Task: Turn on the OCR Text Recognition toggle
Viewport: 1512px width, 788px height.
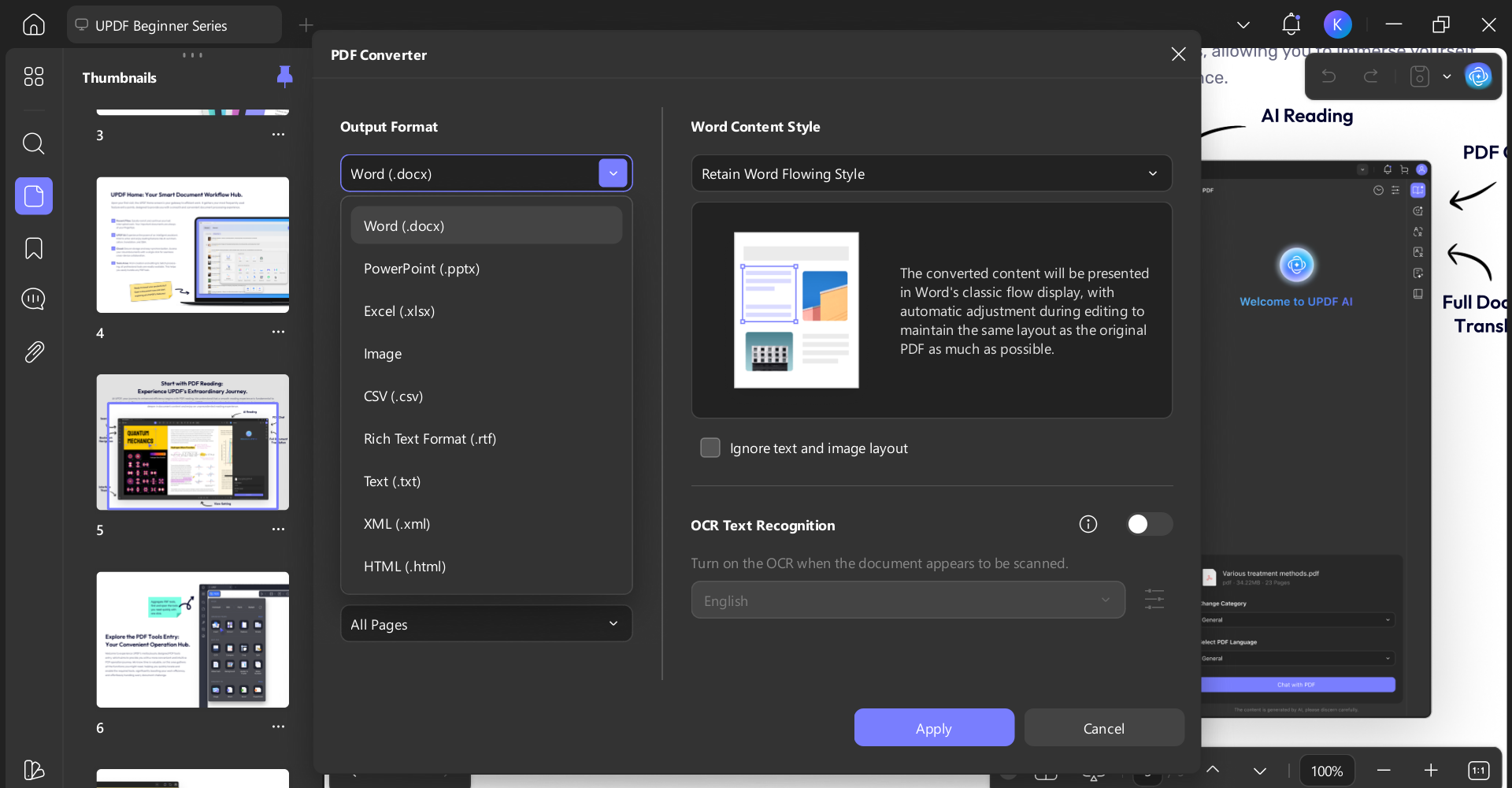Action: 1149,523
